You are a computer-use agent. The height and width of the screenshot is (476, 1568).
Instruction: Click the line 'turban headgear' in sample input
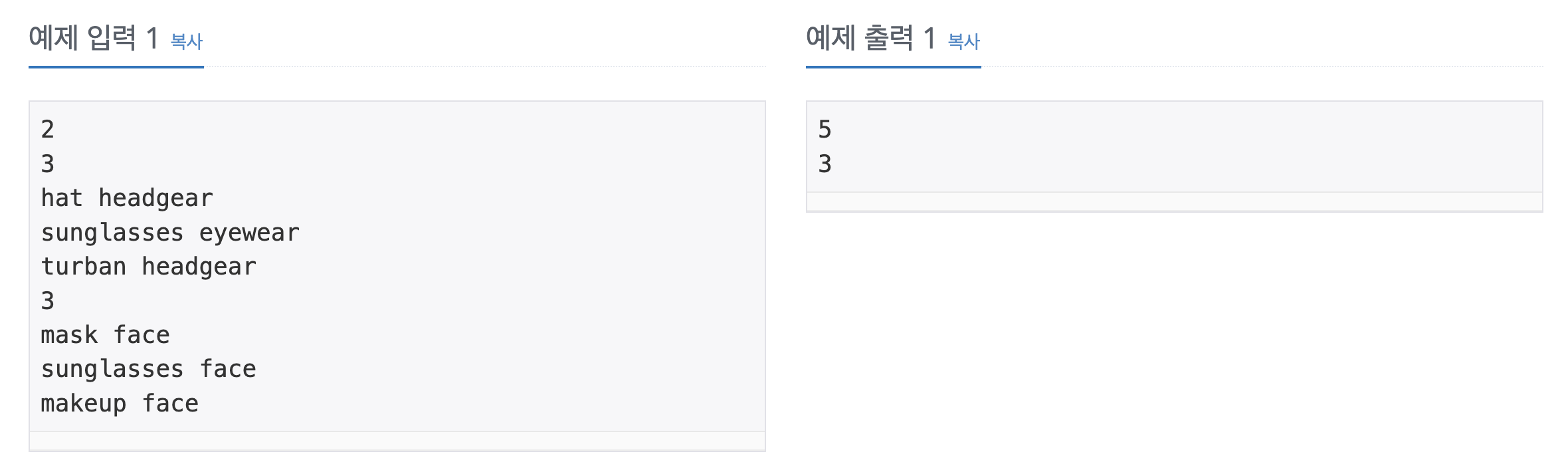click(147, 266)
